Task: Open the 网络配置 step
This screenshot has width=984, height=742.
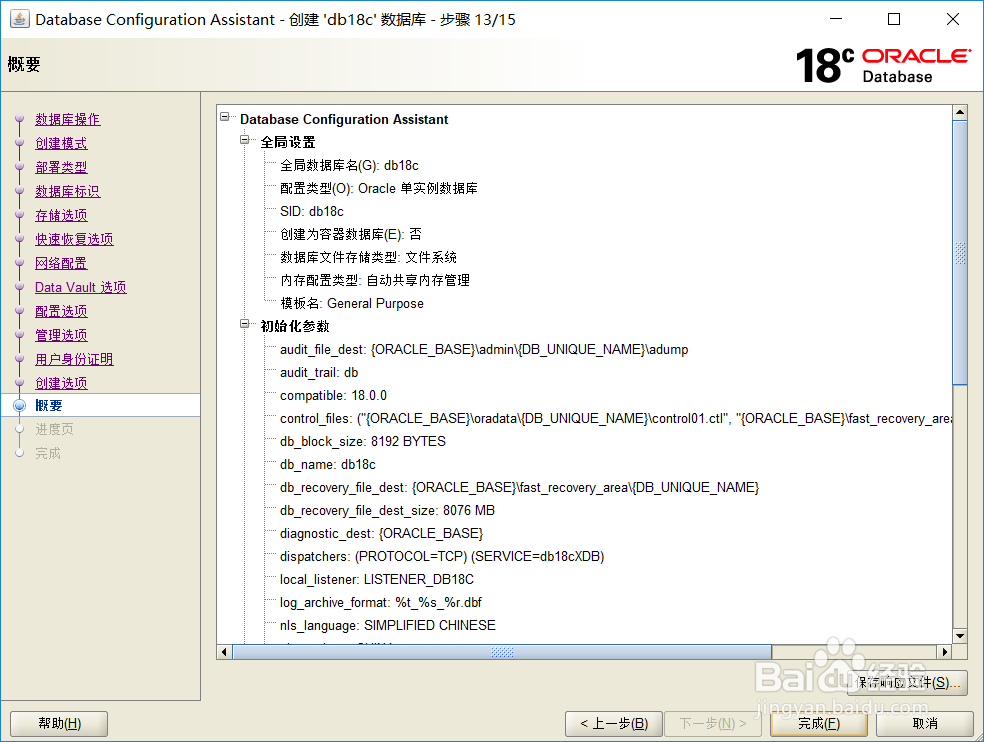Action: pyautogui.click(x=60, y=263)
